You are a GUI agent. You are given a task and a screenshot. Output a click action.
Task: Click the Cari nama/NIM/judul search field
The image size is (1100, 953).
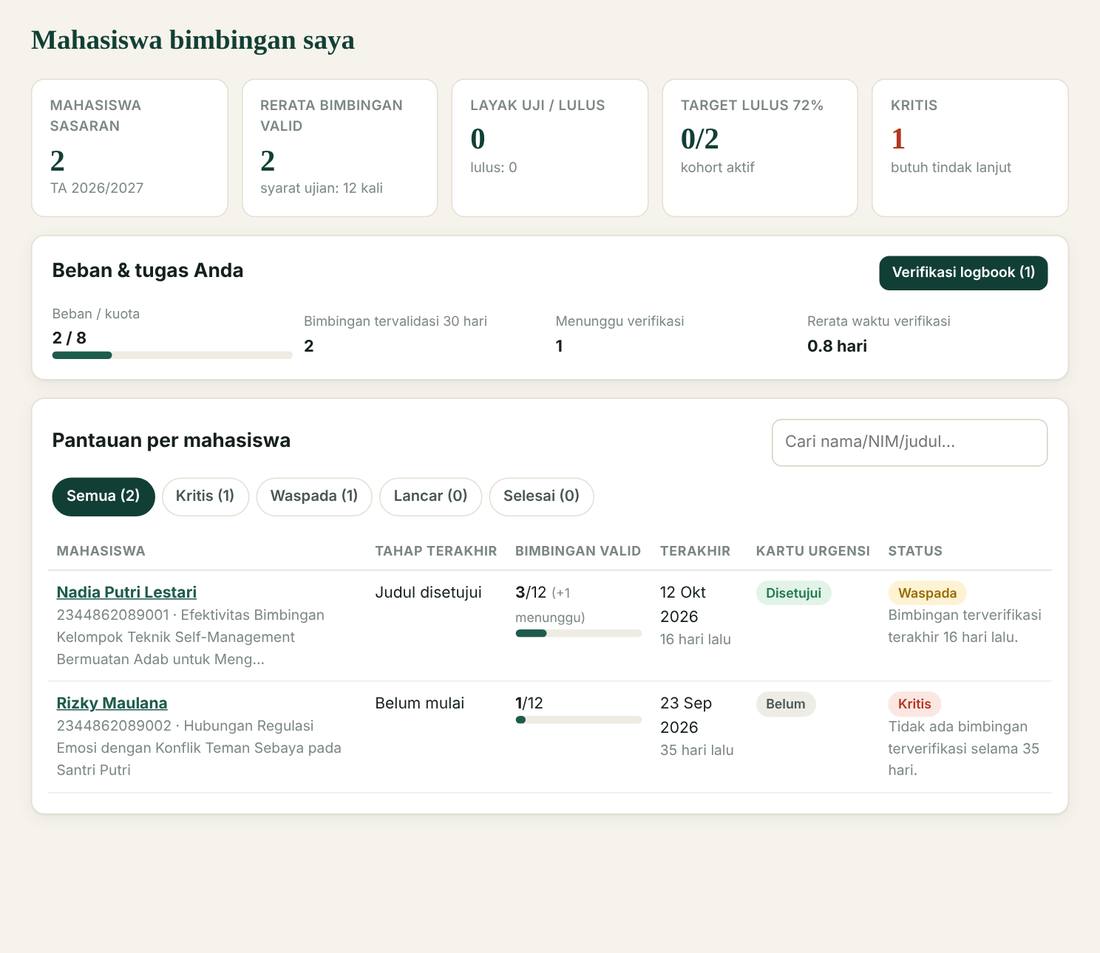tap(909, 442)
